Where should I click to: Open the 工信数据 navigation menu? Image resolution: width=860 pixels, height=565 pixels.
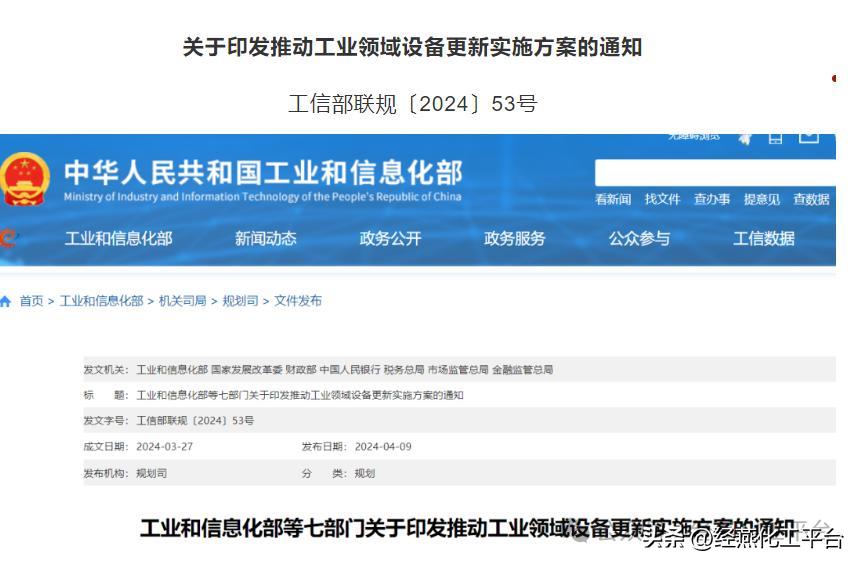pos(764,238)
